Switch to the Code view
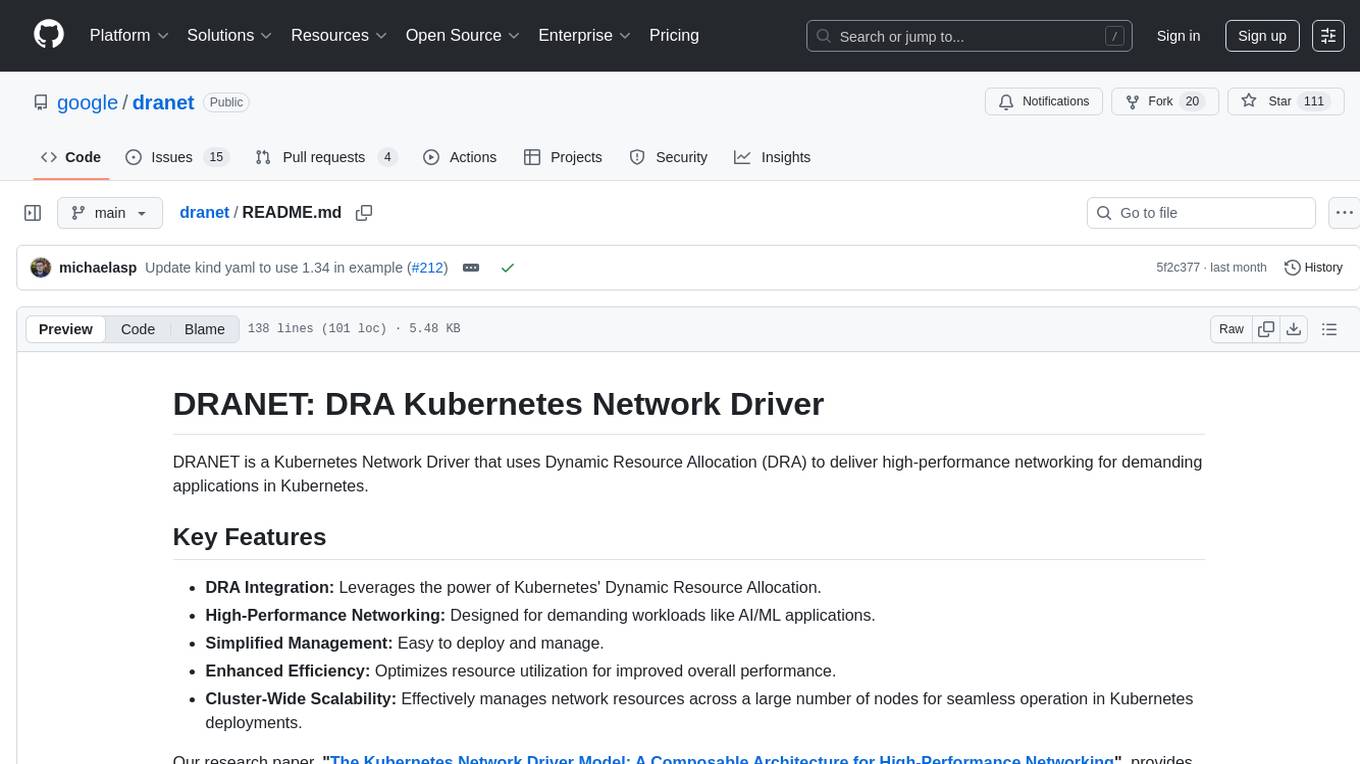The width and height of the screenshot is (1360, 764). coord(138,329)
